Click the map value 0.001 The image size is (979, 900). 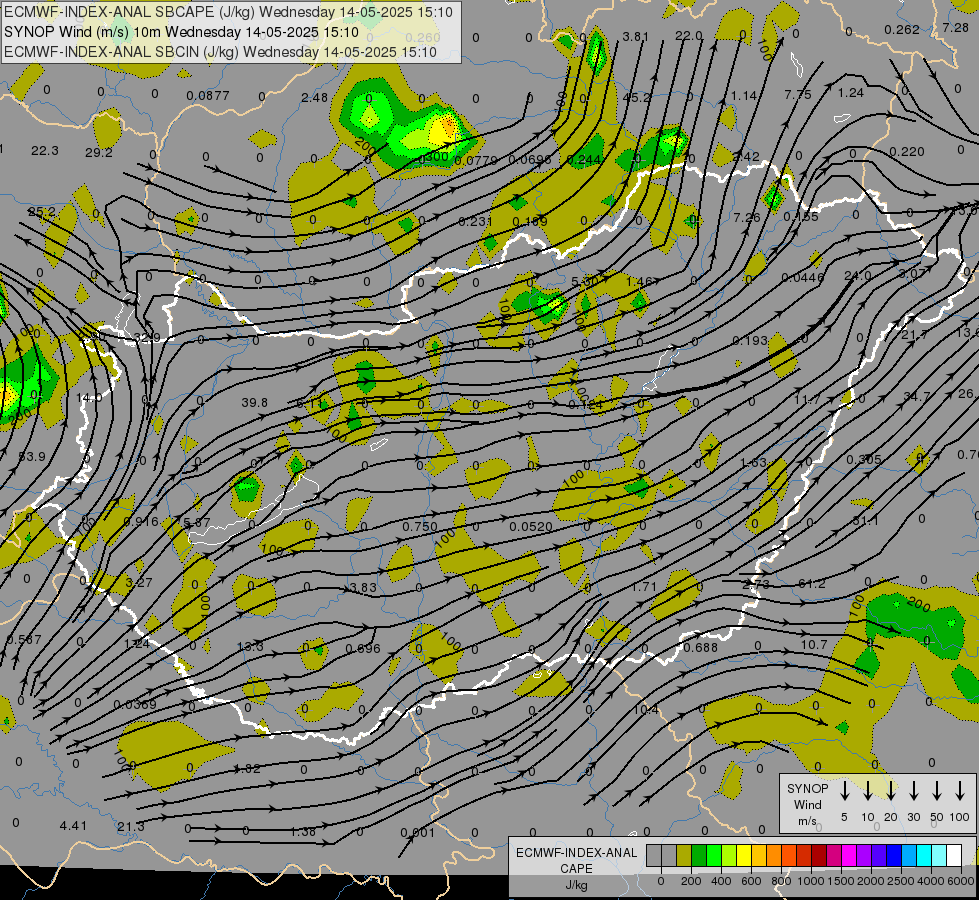(418, 833)
